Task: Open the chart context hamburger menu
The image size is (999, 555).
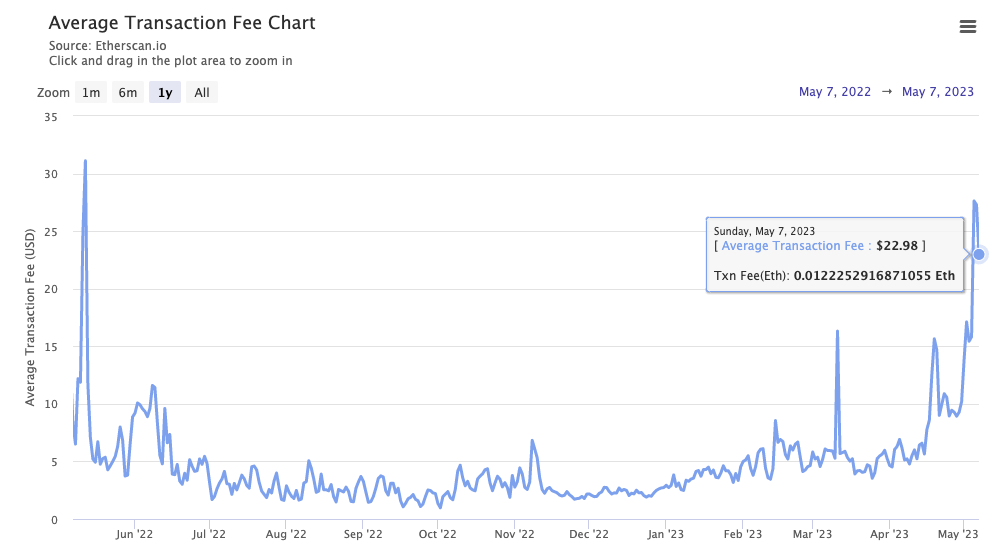Action: tap(967, 27)
